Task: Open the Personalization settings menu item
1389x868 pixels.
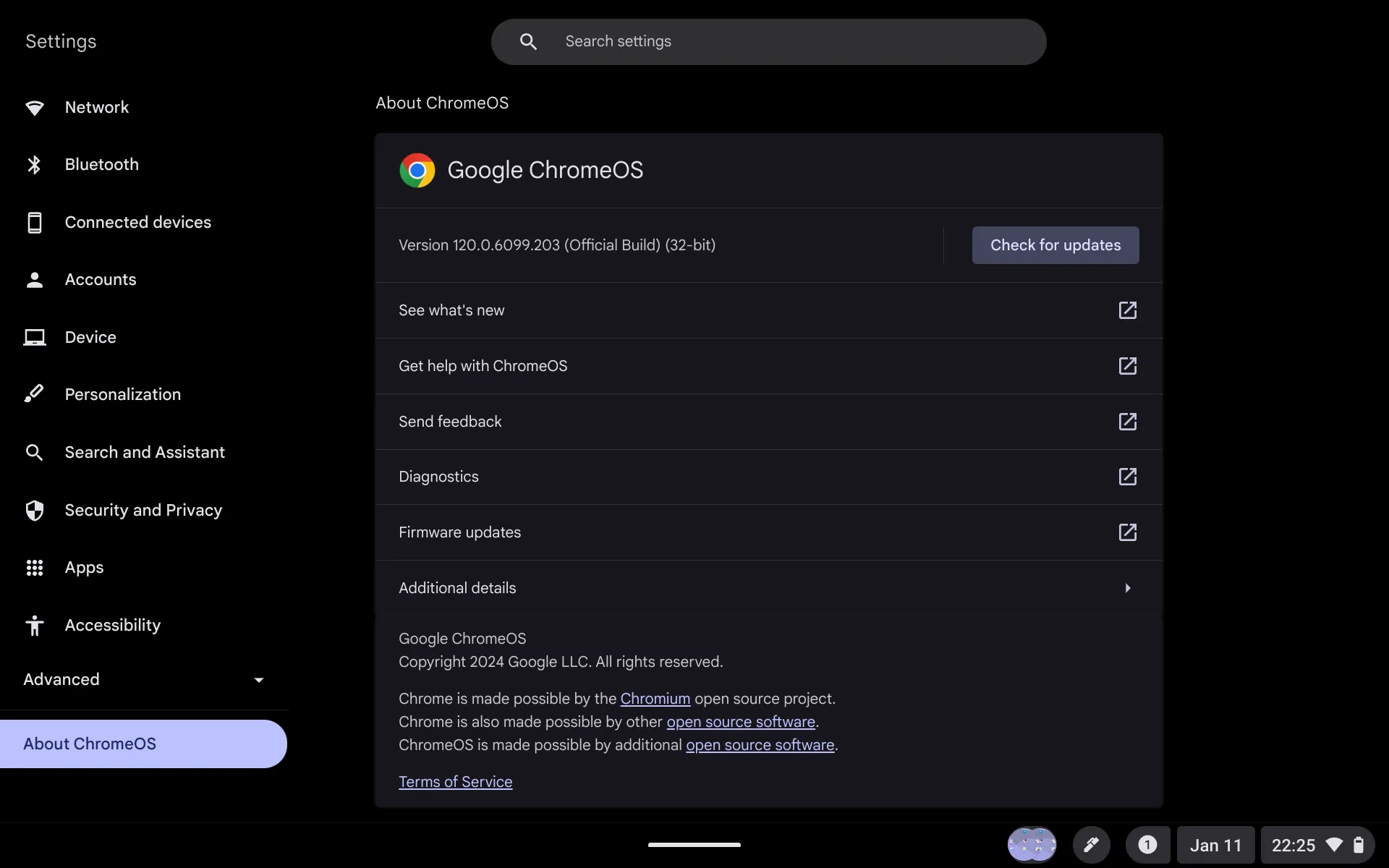Action: point(122,395)
